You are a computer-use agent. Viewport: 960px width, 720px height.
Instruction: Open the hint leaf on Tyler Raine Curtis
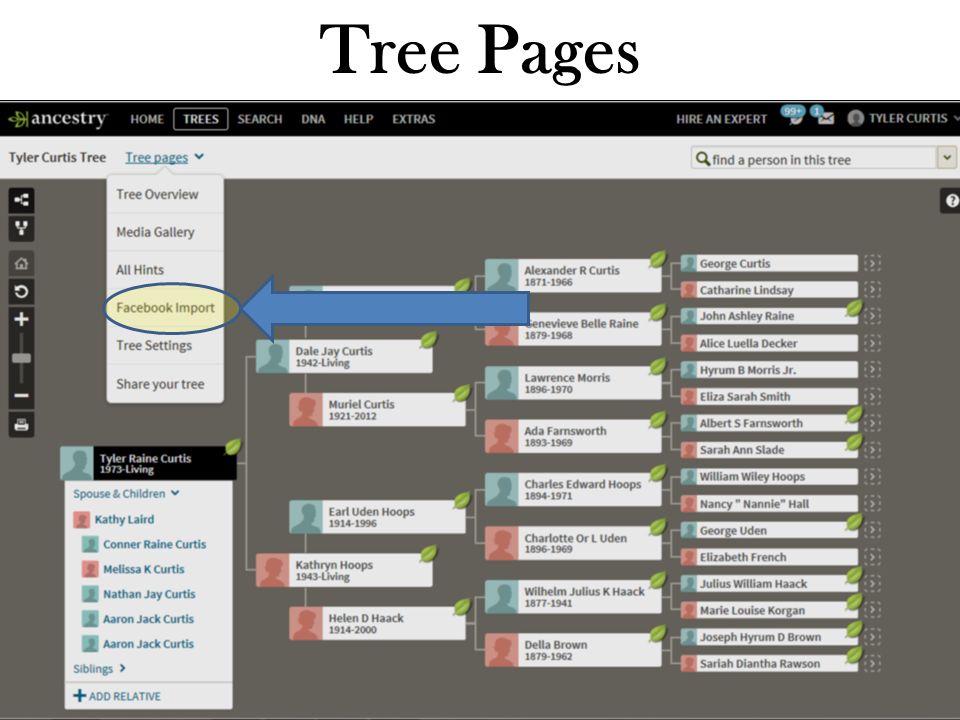[x=233, y=446]
